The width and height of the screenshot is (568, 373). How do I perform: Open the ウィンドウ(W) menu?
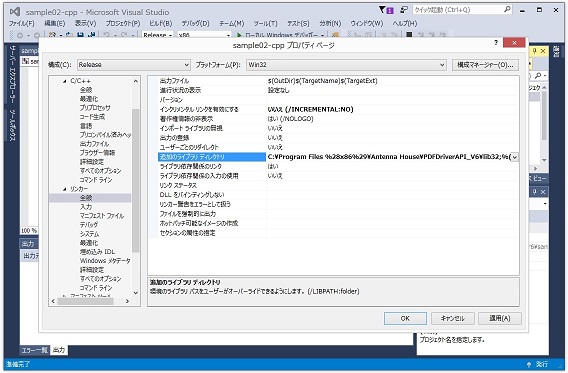tap(367, 23)
